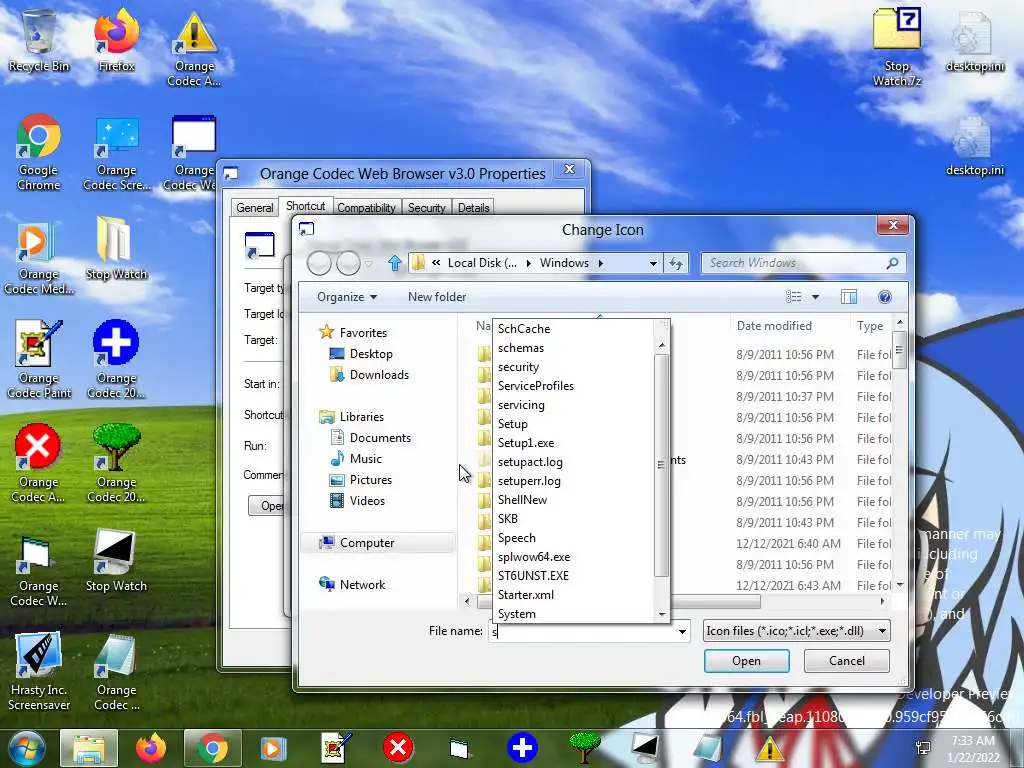Open File Explorer from the taskbar

click(89, 748)
